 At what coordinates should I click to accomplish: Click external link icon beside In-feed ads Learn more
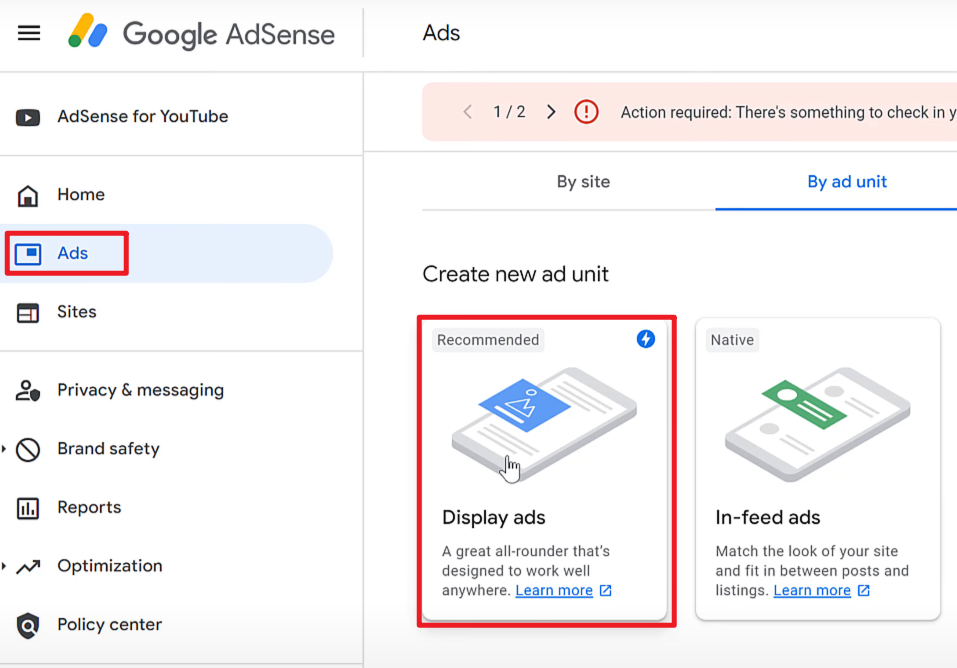[x=864, y=590]
